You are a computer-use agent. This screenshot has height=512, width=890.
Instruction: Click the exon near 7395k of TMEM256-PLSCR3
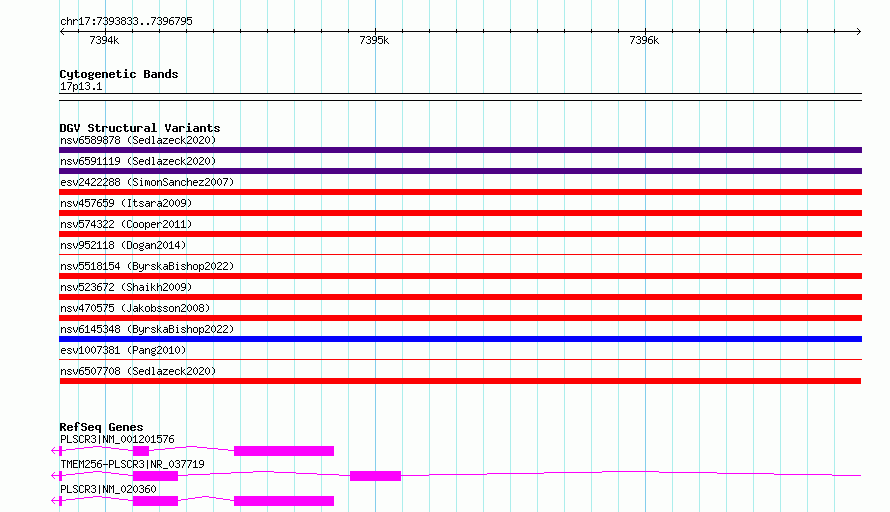pos(375,476)
